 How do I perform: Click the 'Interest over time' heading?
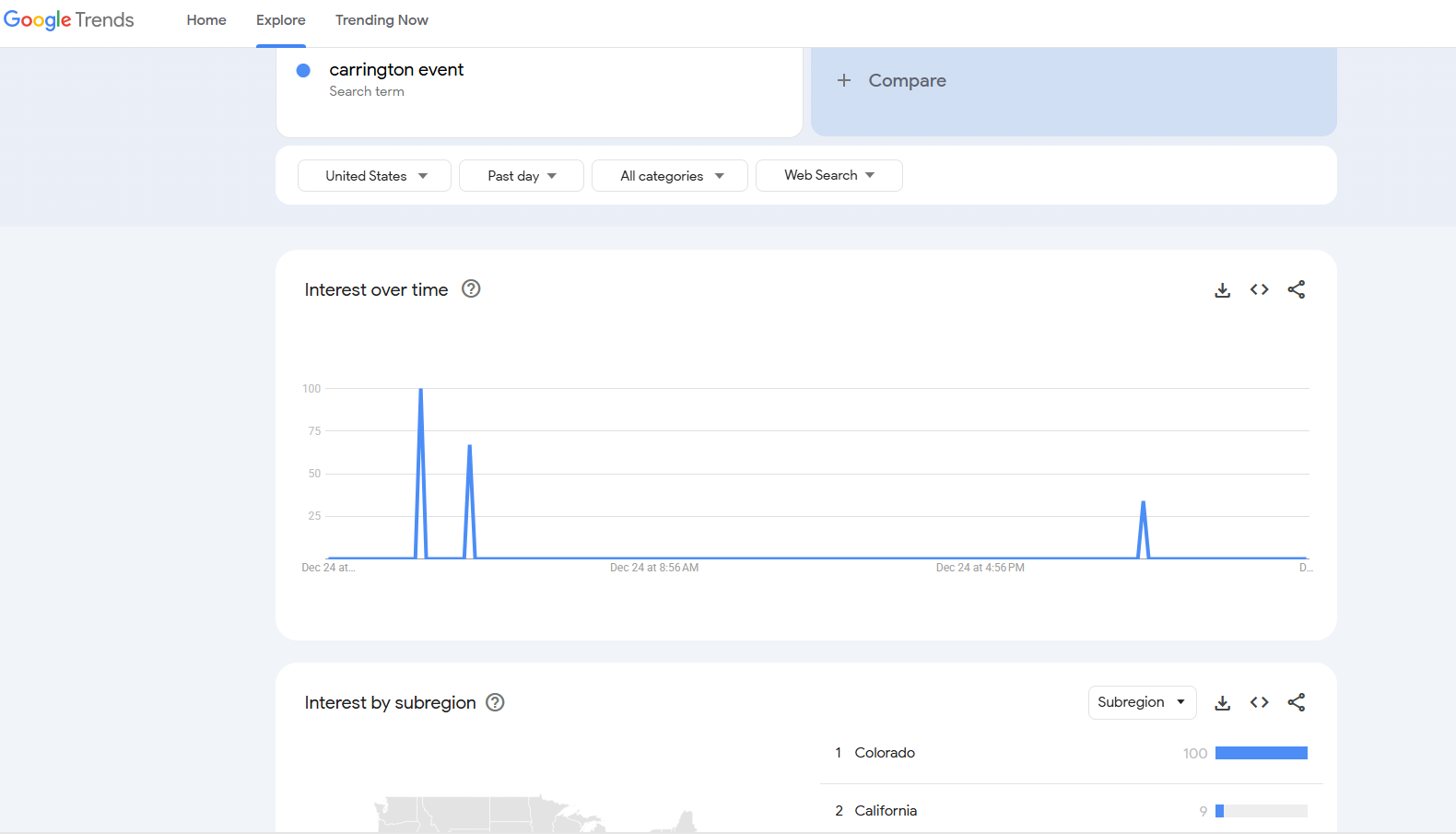click(x=376, y=289)
